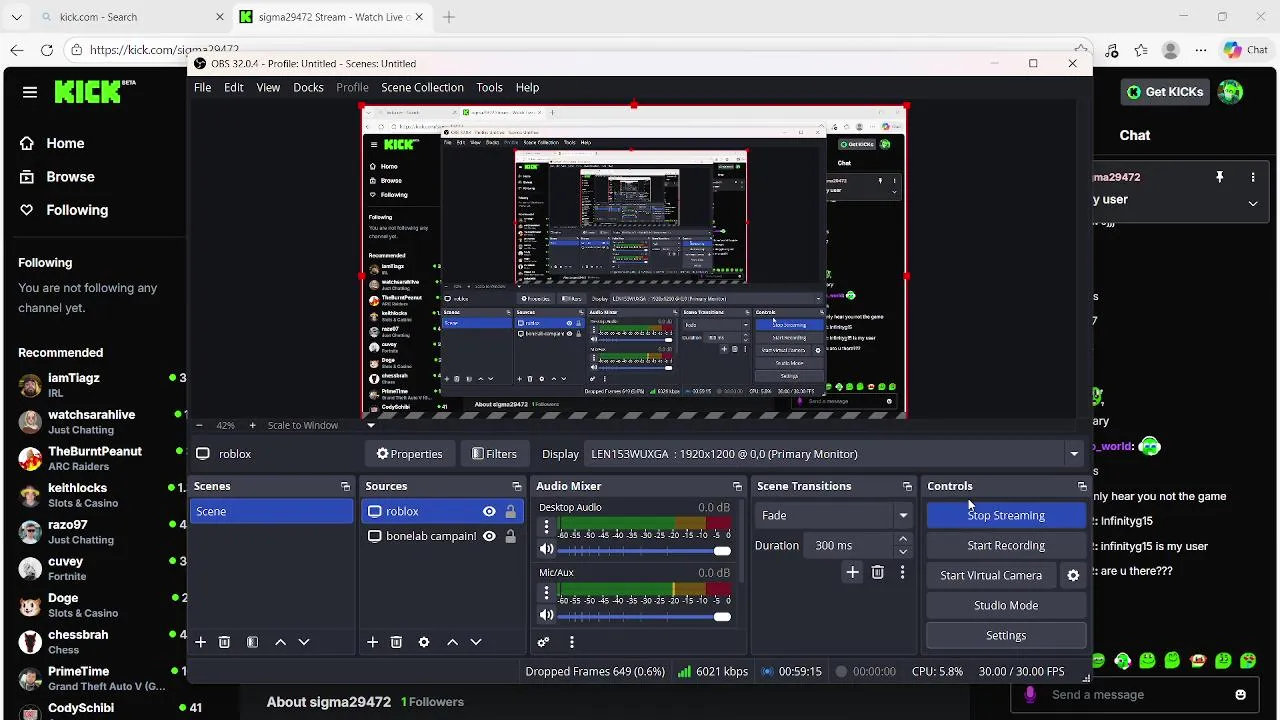1280x720 pixels.
Task: Mute Desktop Audio speaker icon
Action: pos(546,549)
